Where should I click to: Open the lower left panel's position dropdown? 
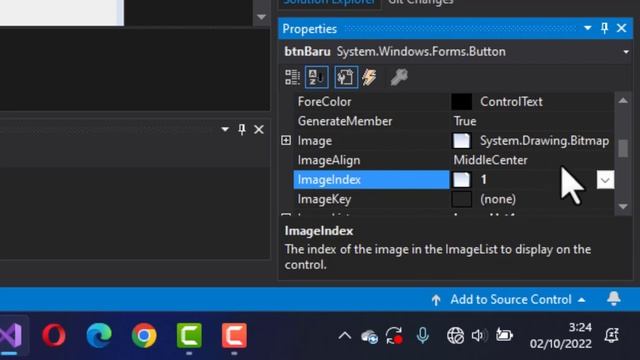point(225,129)
